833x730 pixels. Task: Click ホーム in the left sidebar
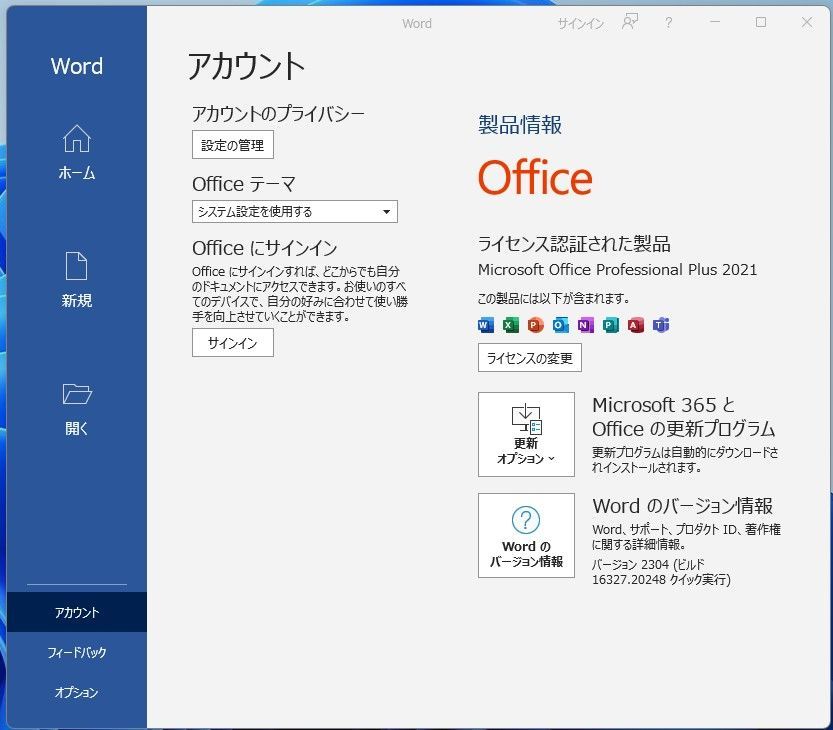(x=75, y=155)
